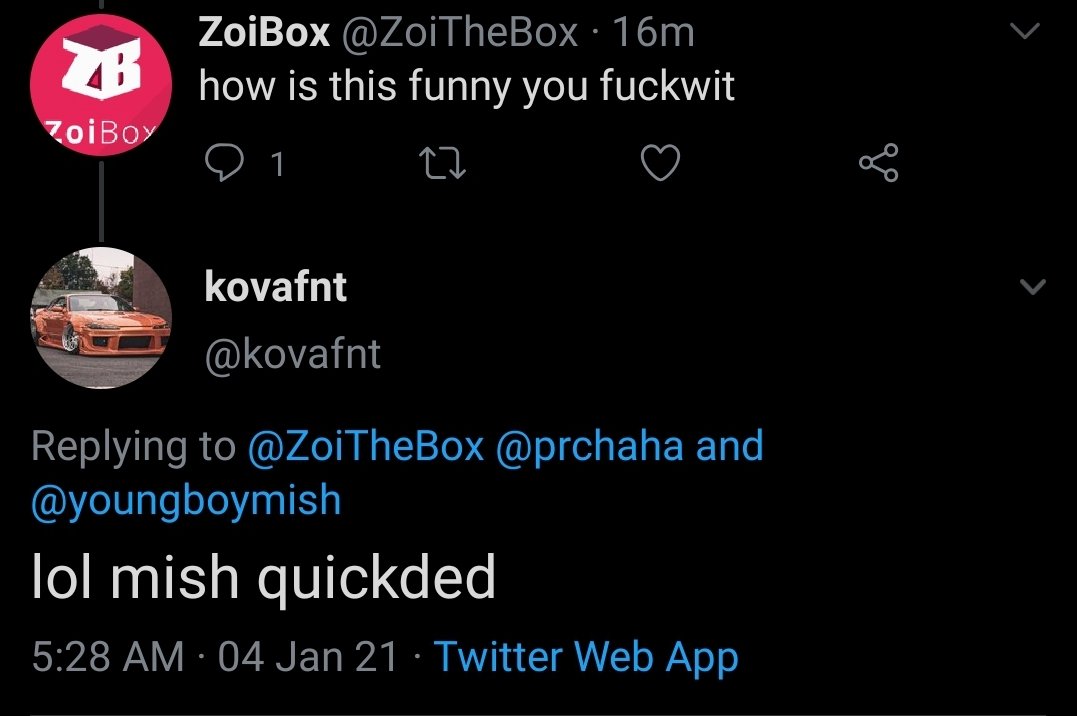The width and height of the screenshot is (1077, 716).
Task: Open the 5:28 AM · 04 Jan 21 timestamp
Action: point(215,657)
